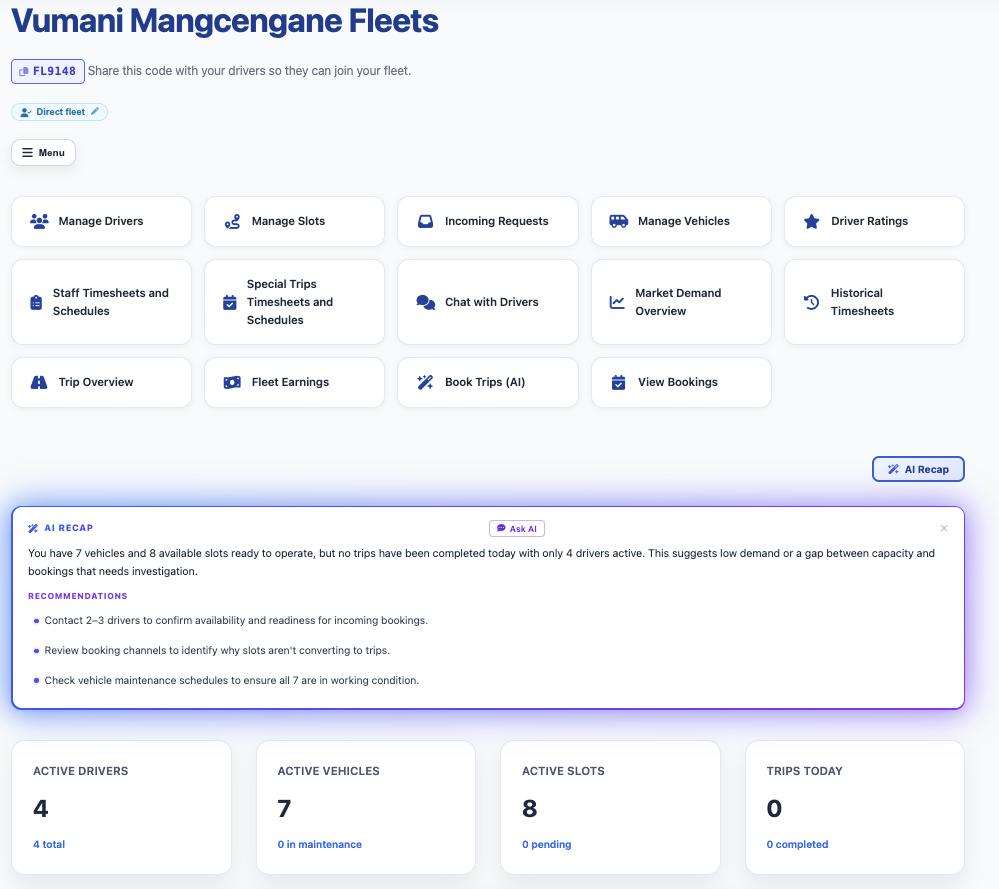Open Staff Timesheets and Schedules

pos(101,302)
